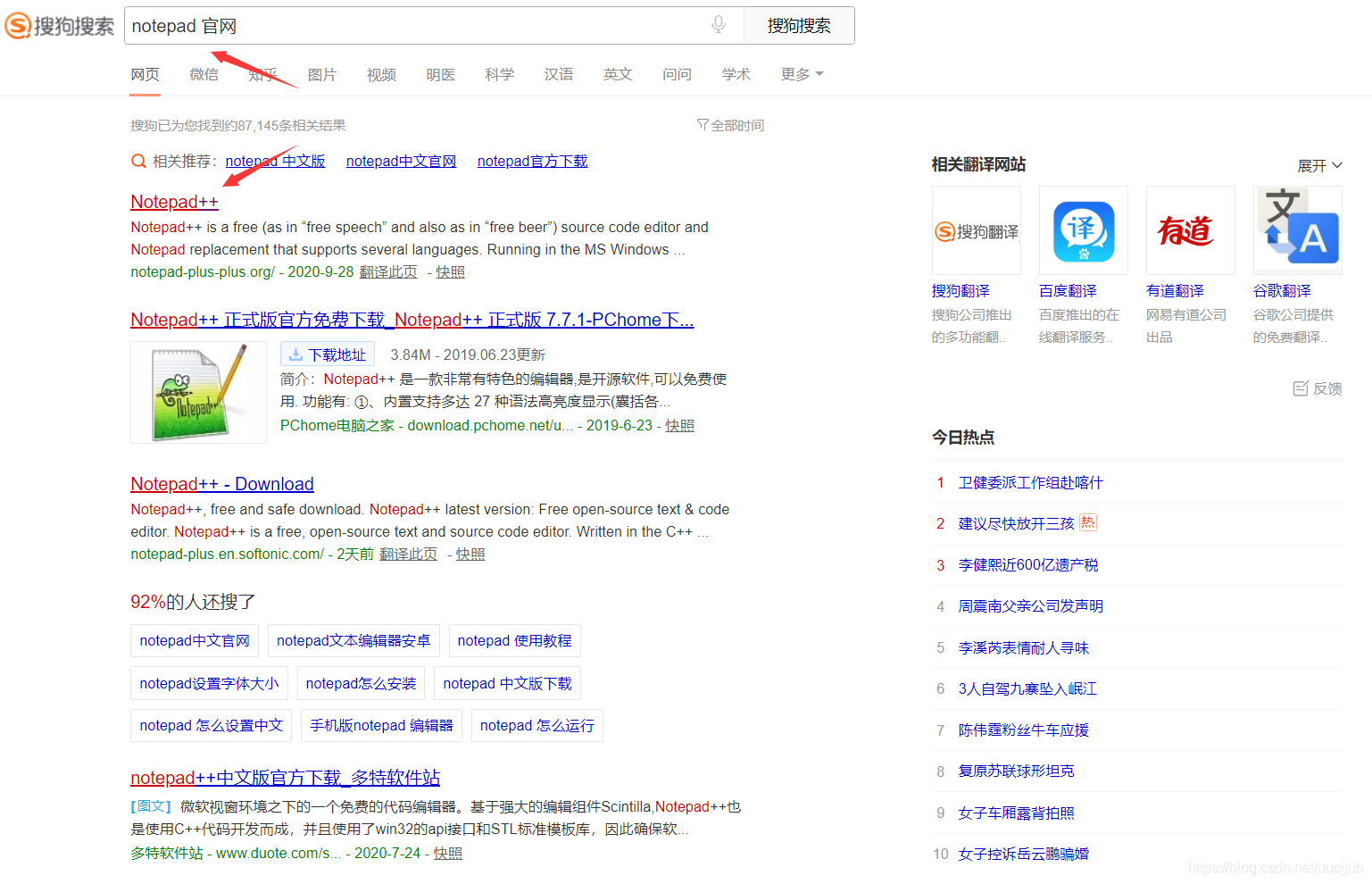Open hot topic 李溪芮表情耐人寻味

pyautogui.click(x=1023, y=648)
